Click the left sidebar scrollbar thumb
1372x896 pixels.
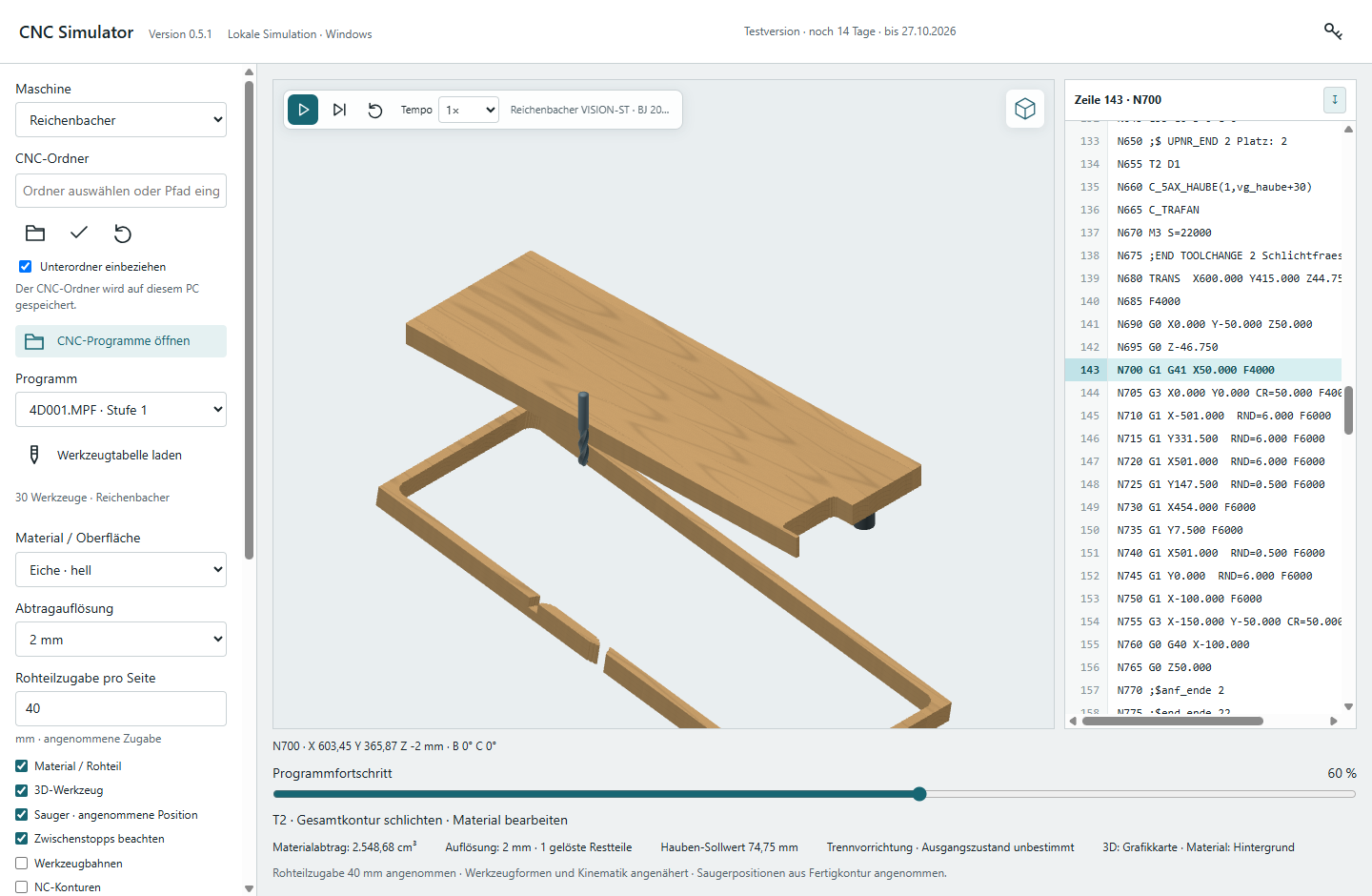[x=249, y=319]
